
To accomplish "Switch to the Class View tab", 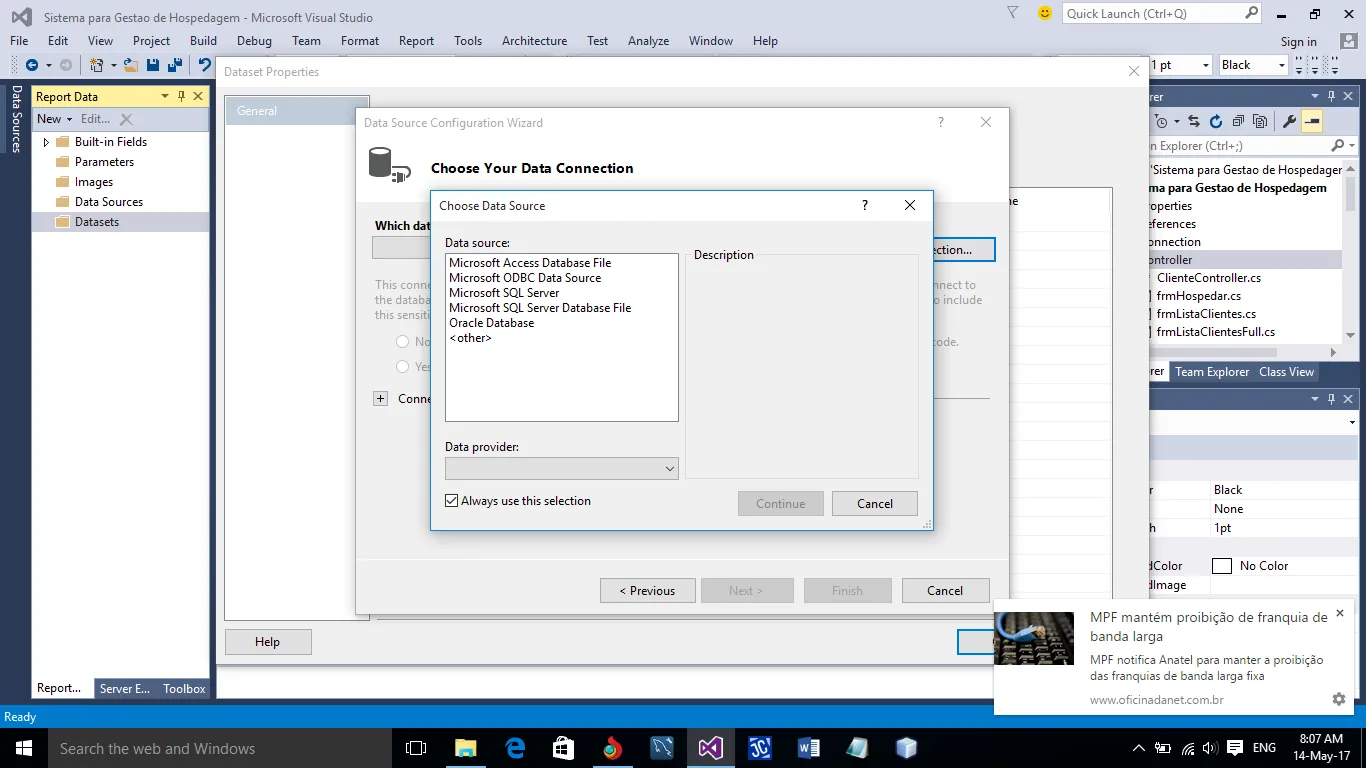I will tap(1286, 372).
